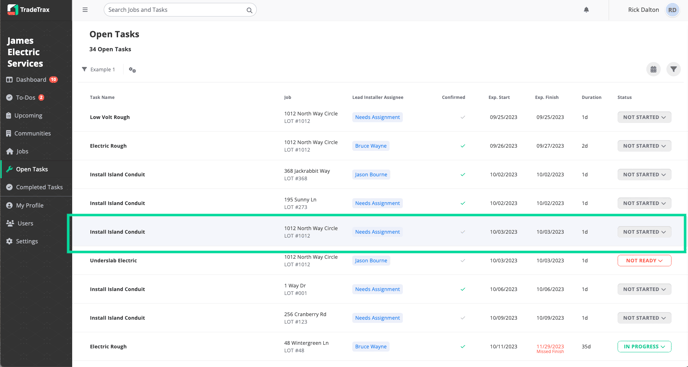Click the saved filter settings gears icon
The width and height of the screenshot is (688, 367).
point(132,69)
